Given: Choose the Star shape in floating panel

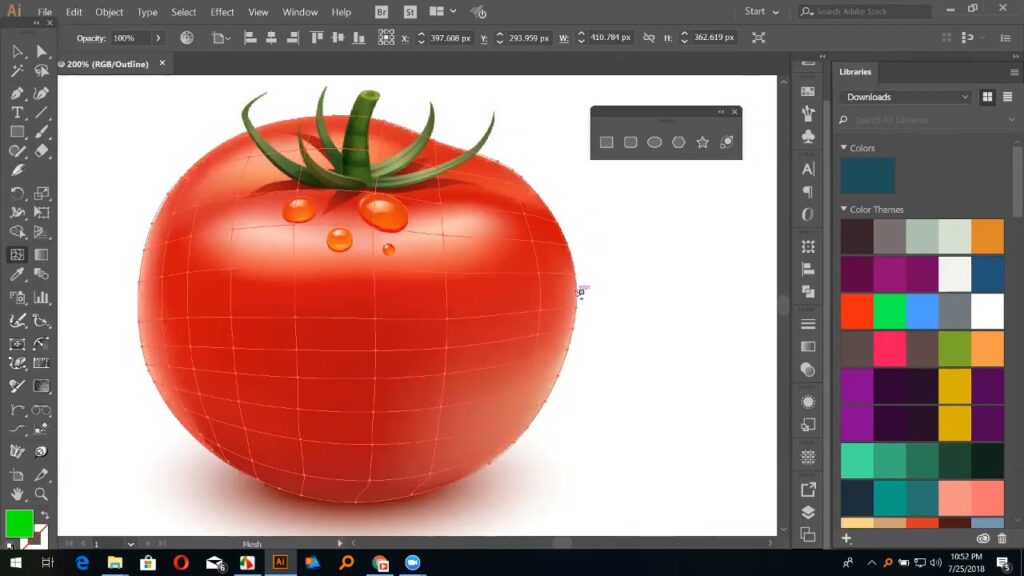Looking at the screenshot, I should click(x=703, y=142).
